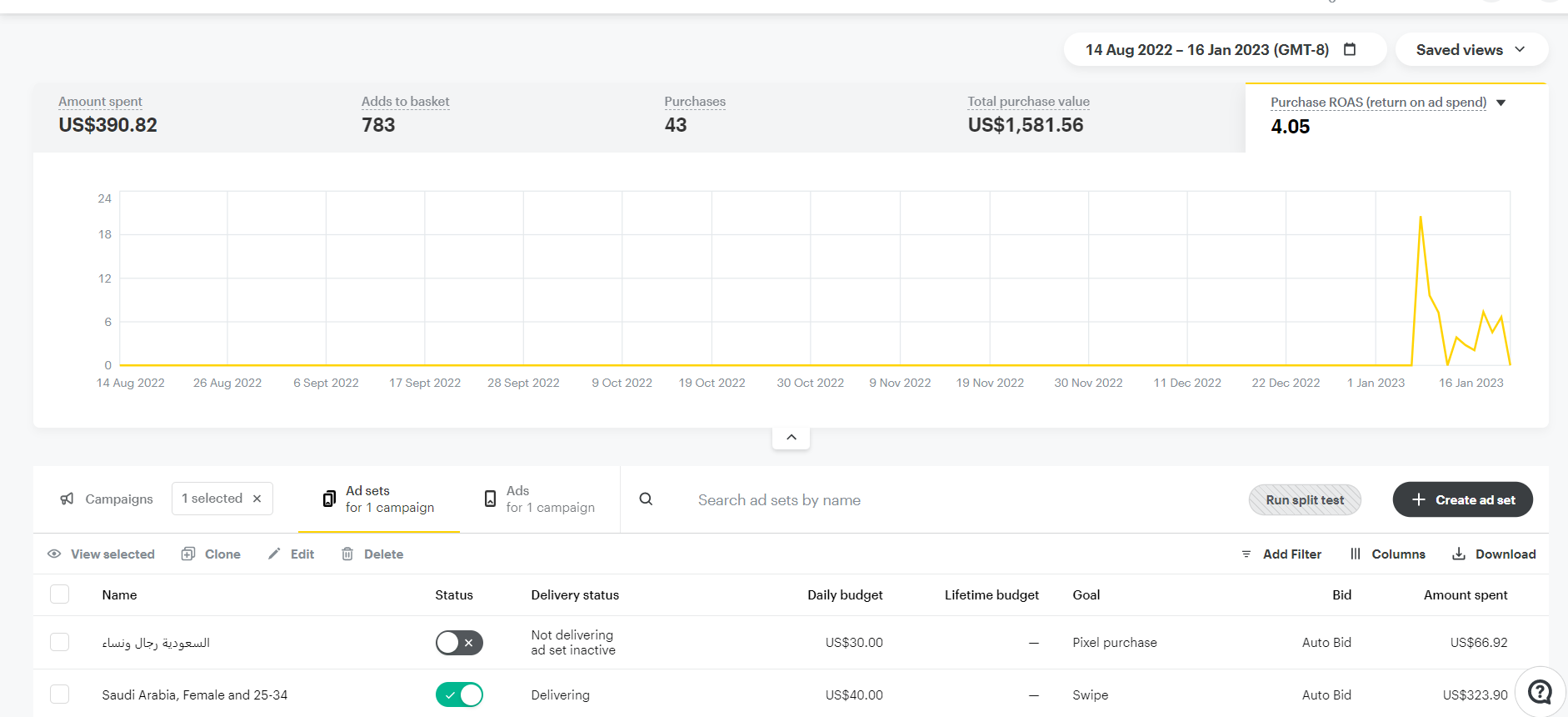Viewport: 1568px width, 717px height.
Task: Open the Columns settings
Action: (x=1387, y=554)
